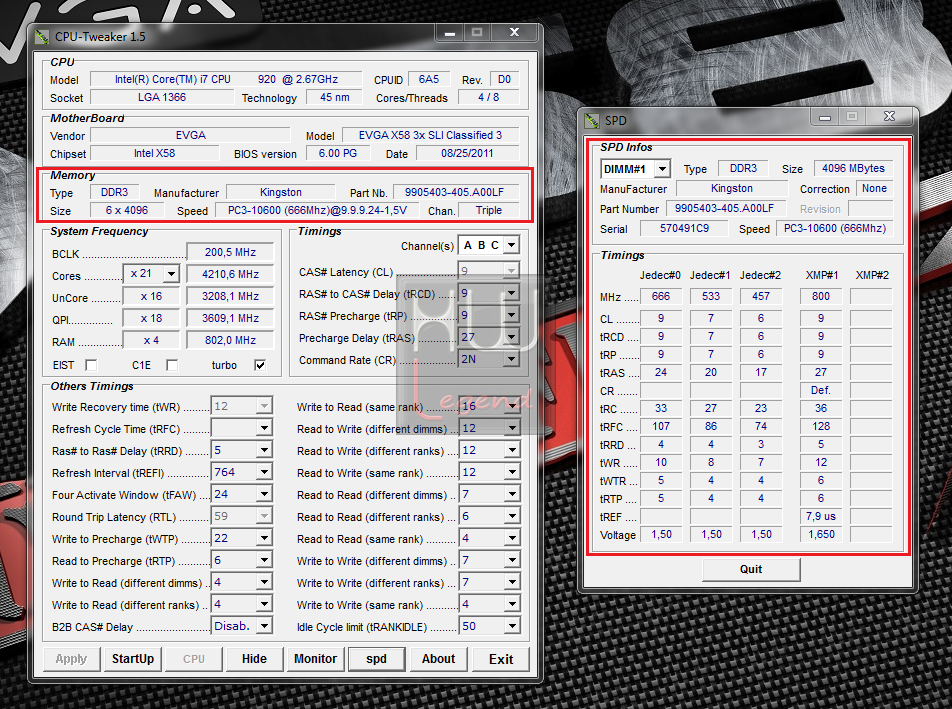952x709 pixels.
Task: Open the Channel(s) A B C dropdown
Action: click(x=512, y=245)
